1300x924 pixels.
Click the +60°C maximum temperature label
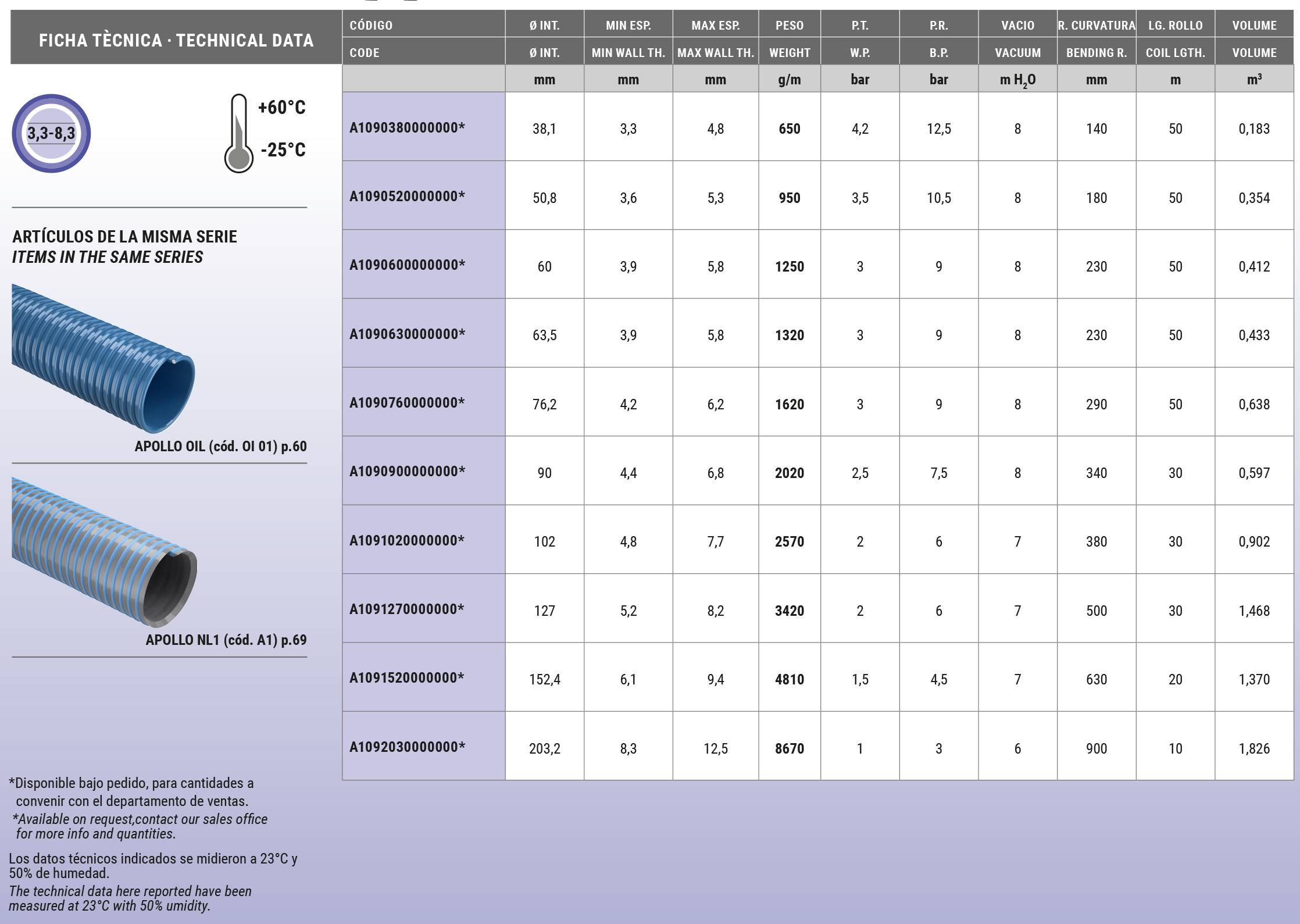(x=281, y=108)
